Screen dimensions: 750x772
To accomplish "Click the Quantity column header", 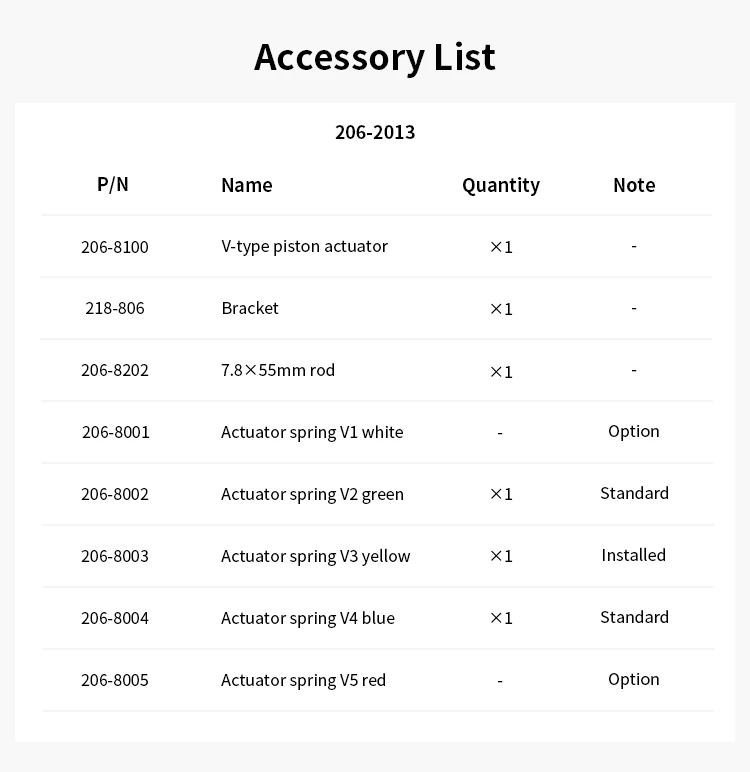I will pos(501,186).
